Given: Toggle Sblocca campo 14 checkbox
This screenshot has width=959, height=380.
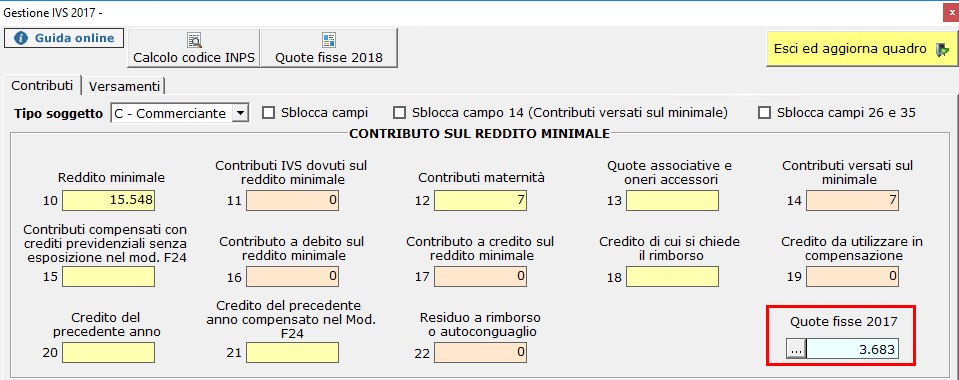Looking at the screenshot, I should (x=399, y=113).
